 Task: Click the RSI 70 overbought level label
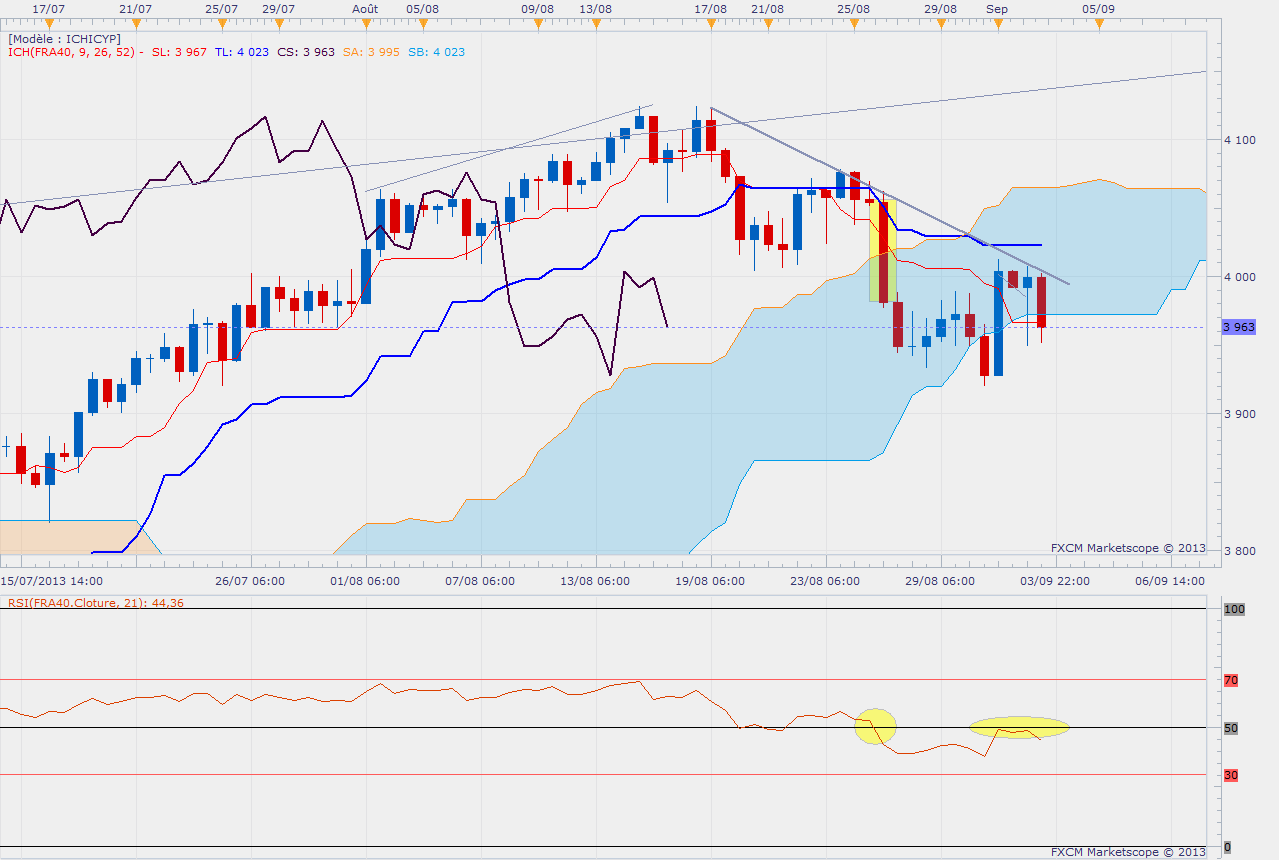click(1231, 680)
